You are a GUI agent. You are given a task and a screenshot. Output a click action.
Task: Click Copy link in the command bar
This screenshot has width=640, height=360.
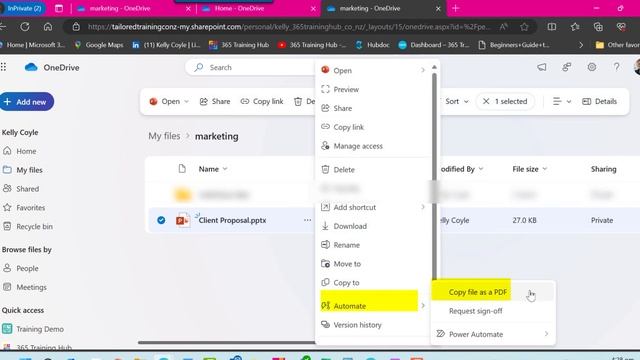point(262,101)
